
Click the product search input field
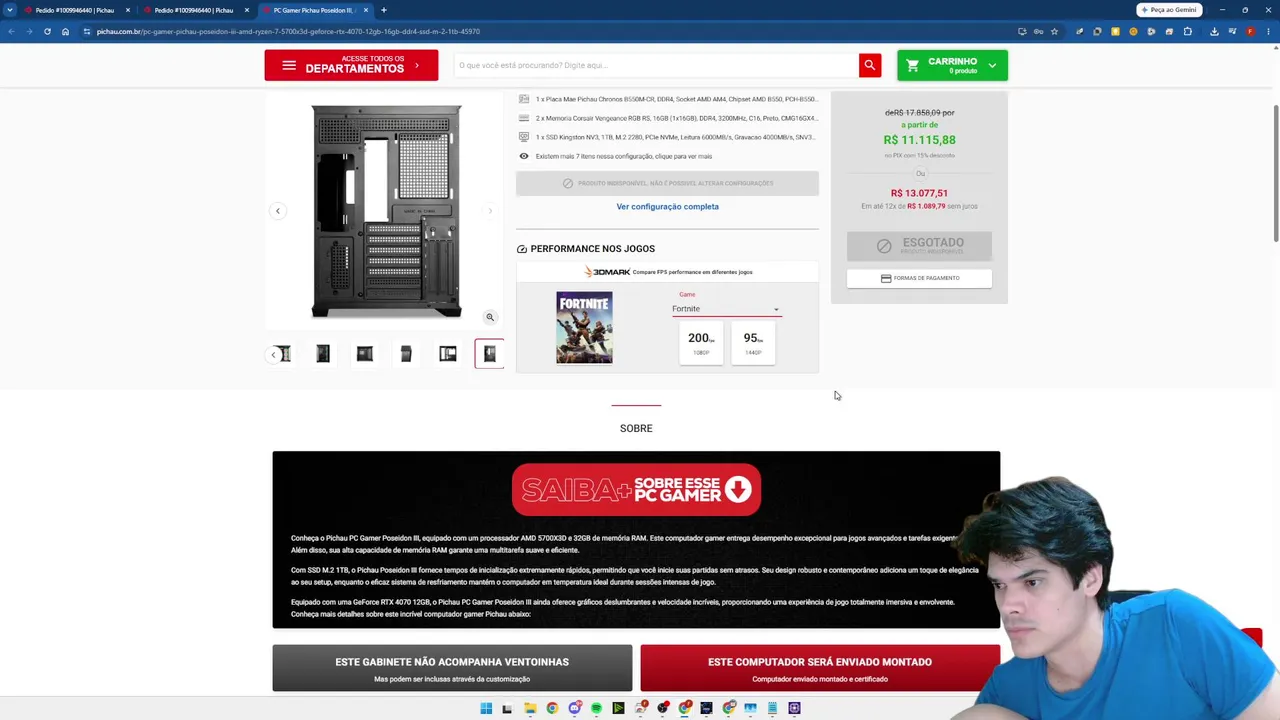[656, 65]
